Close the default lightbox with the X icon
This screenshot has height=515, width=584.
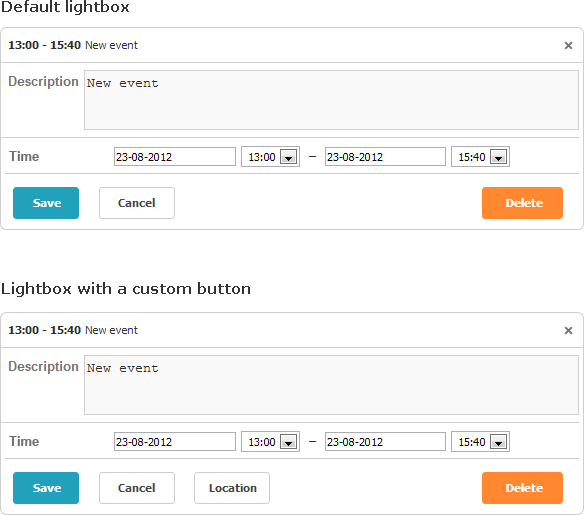[x=568, y=45]
